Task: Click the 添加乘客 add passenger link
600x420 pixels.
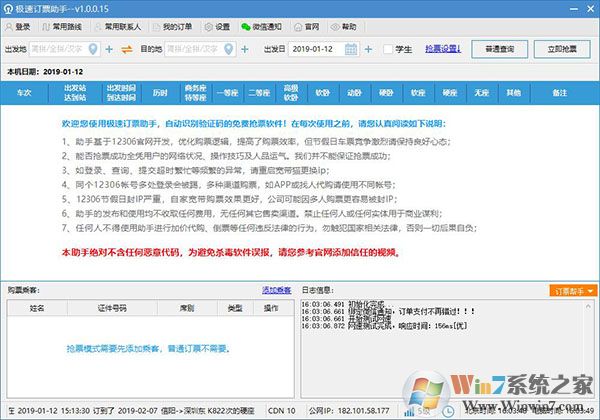Action: 276,290
